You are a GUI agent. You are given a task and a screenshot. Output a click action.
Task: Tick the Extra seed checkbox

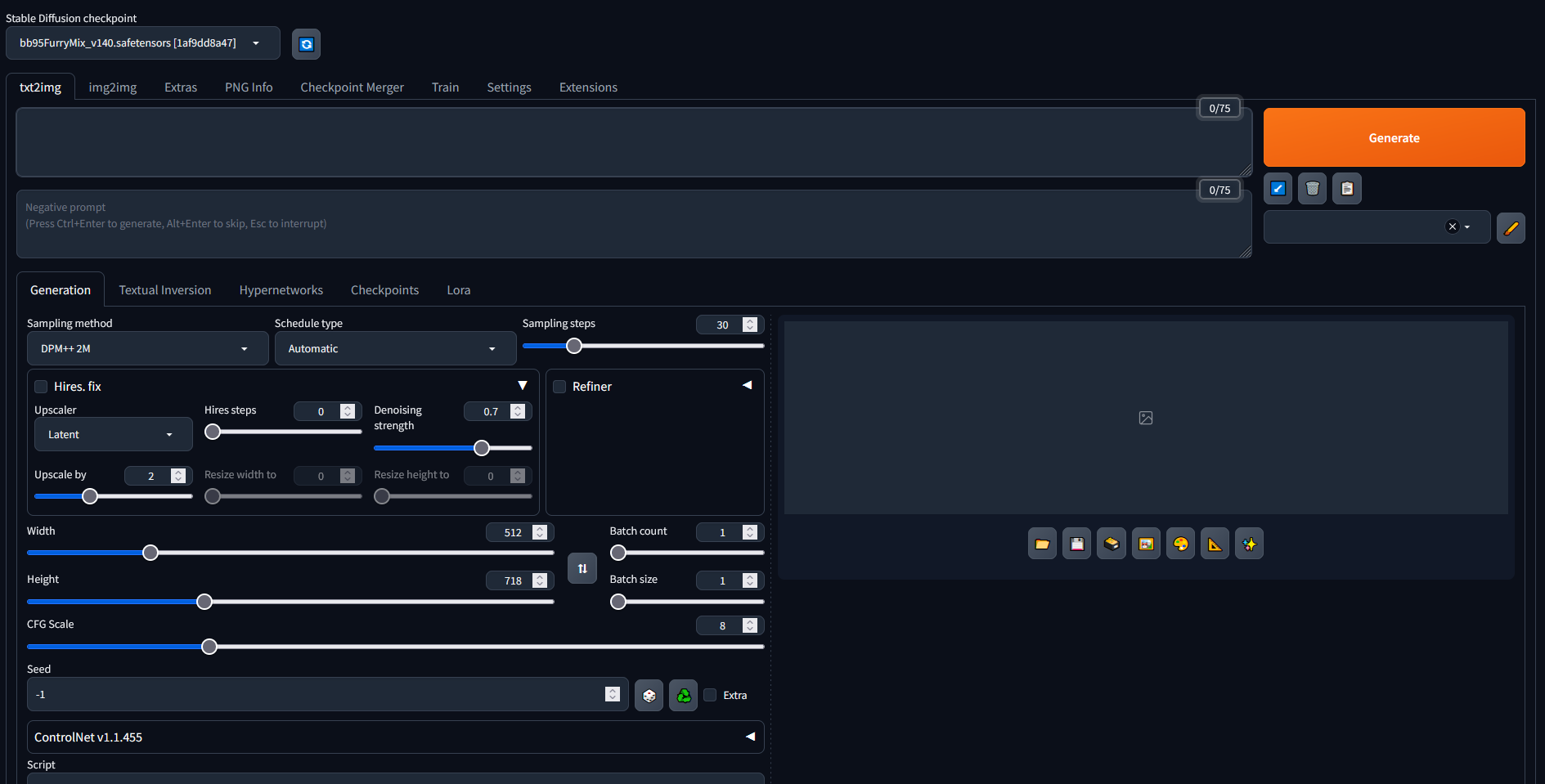[710, 695]
